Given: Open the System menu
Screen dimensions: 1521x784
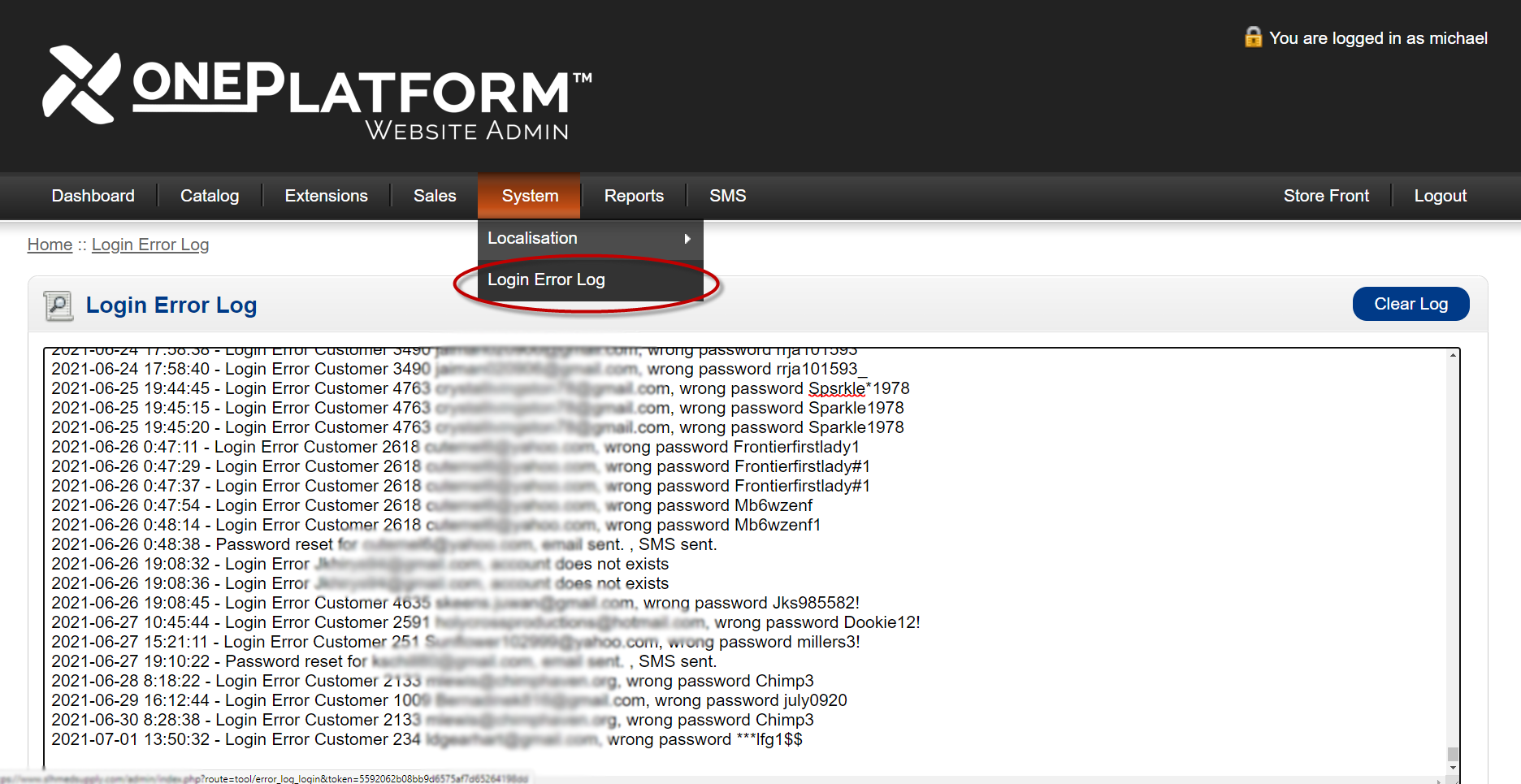Looking at the screenshot, I should point(530,196).
